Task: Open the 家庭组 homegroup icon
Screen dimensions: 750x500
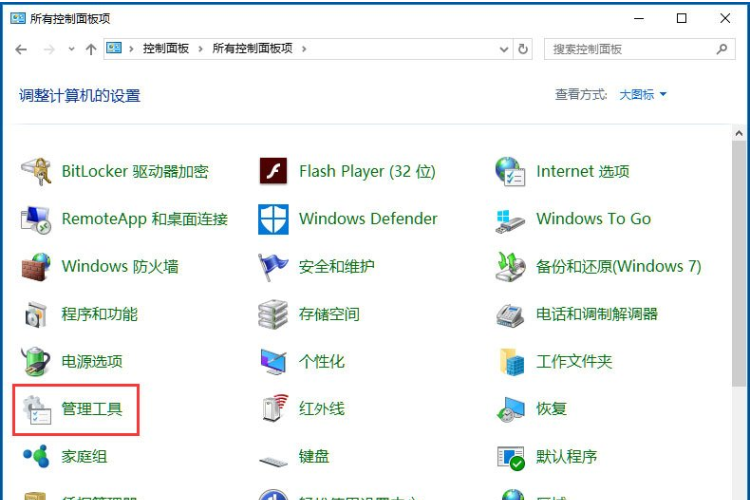Action: pyautogui.click(x=36, y=456)
